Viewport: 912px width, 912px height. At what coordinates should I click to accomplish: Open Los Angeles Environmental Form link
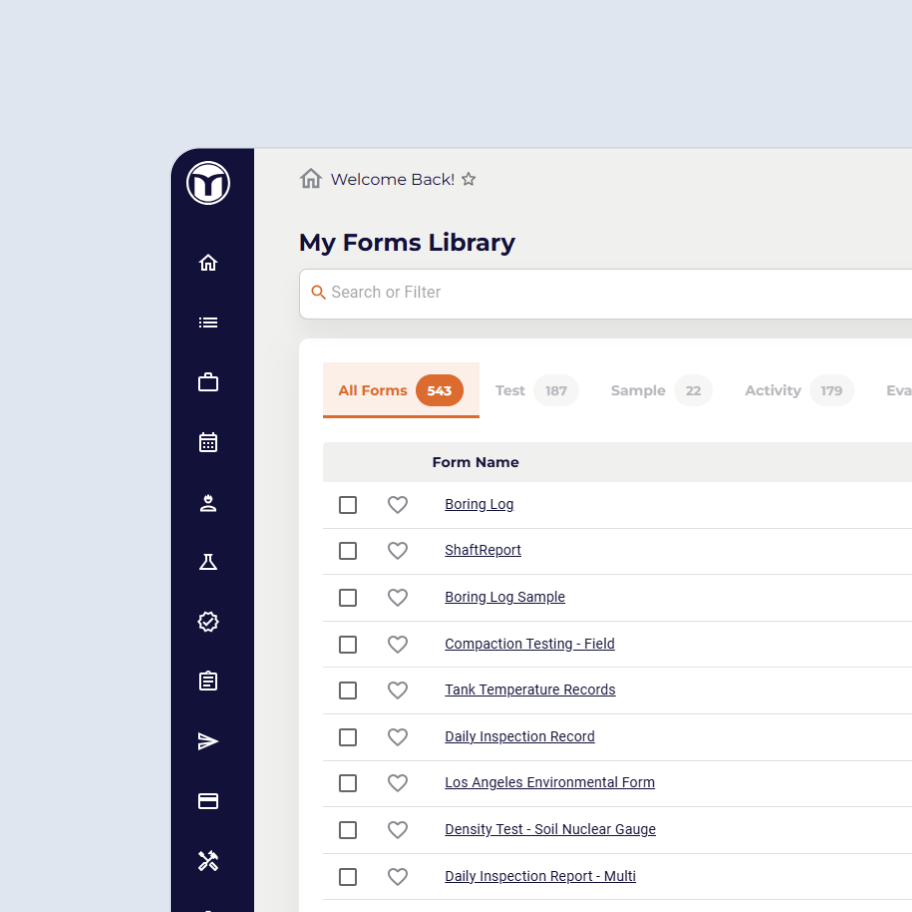(549, 783)
